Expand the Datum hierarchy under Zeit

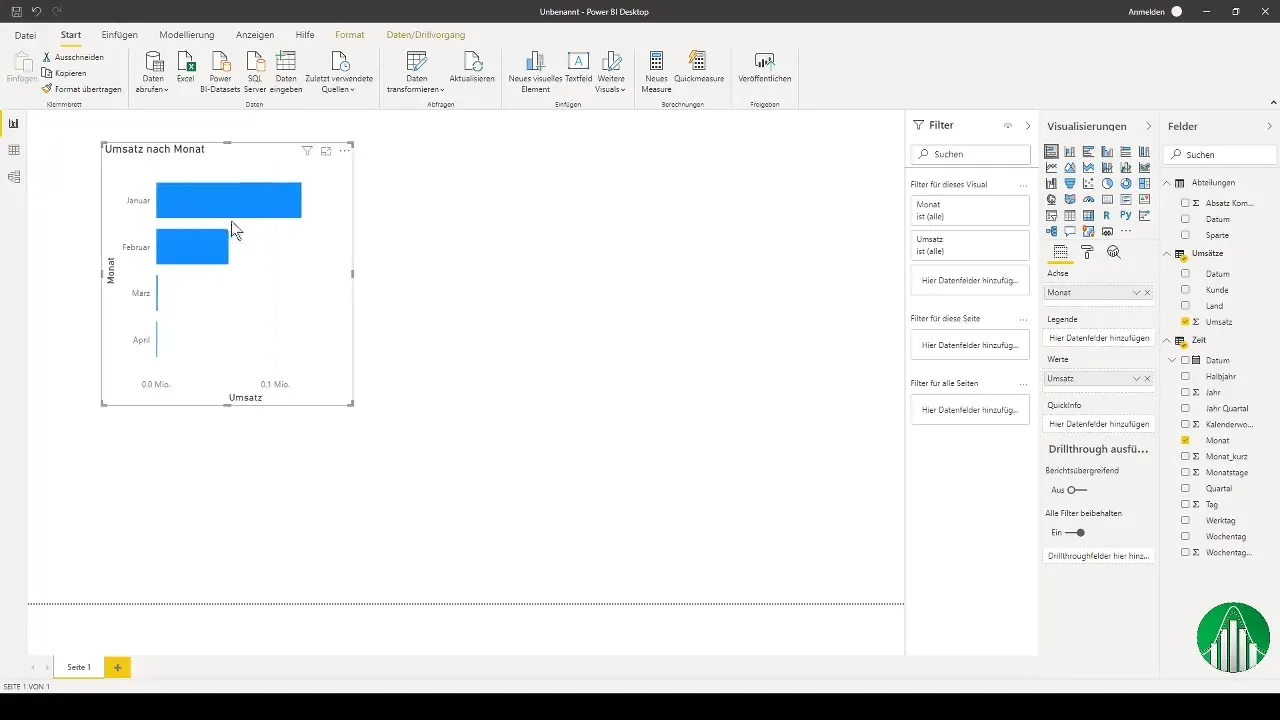coord(1172,360)
